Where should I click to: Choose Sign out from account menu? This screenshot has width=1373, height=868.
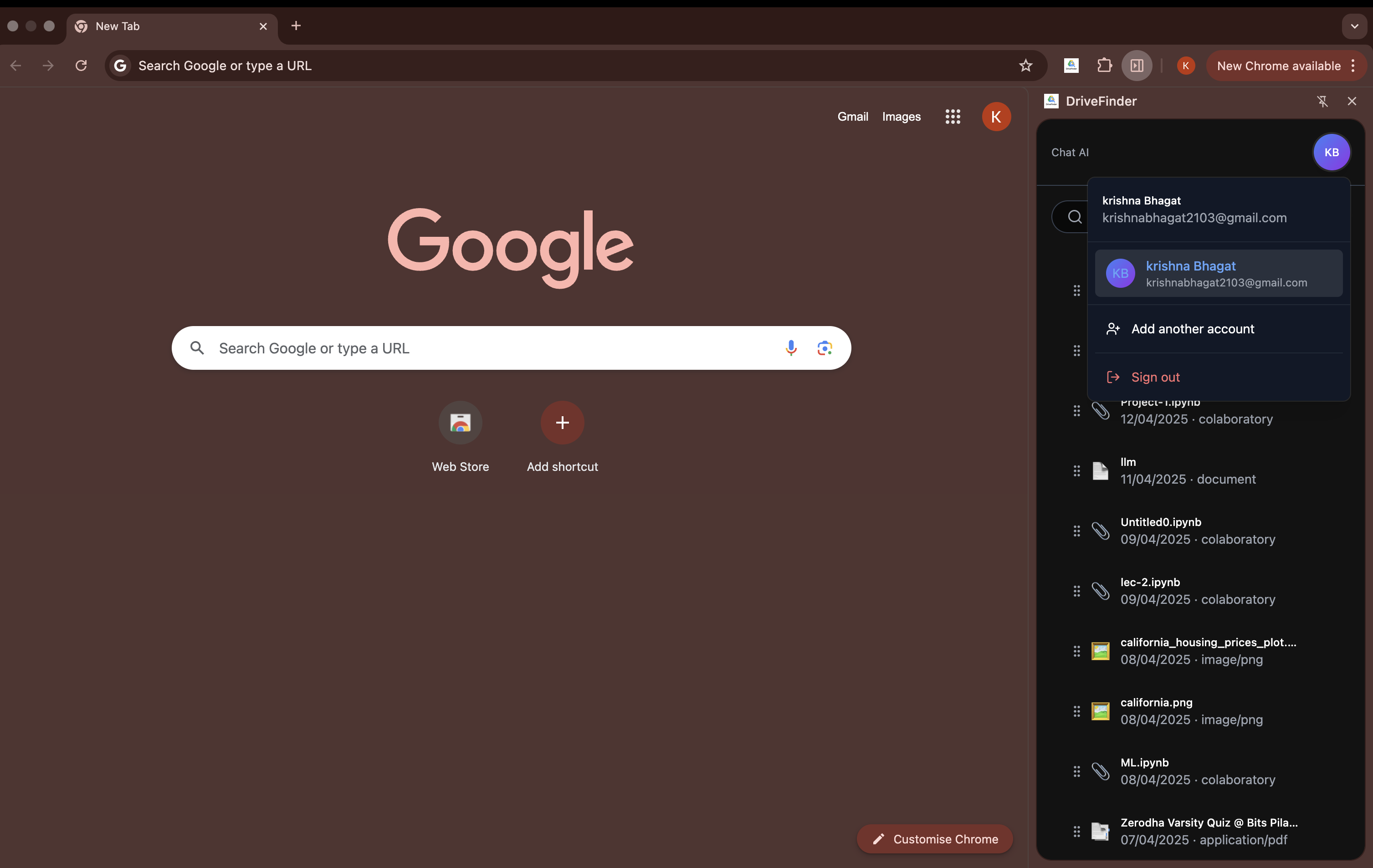(x=1155, y=377)
